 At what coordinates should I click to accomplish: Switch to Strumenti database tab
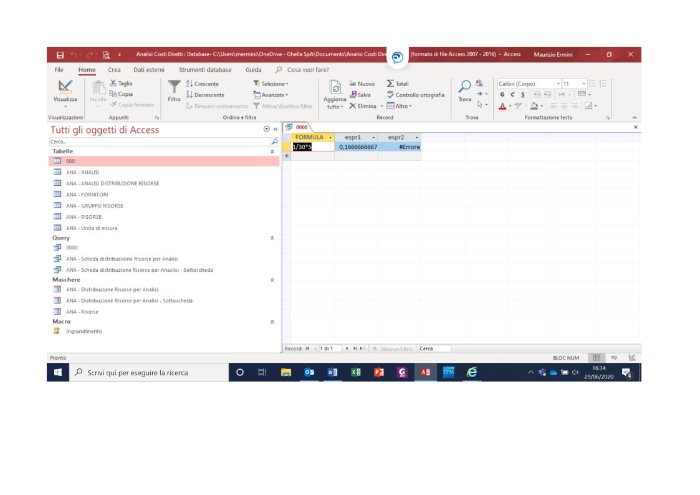click(x=205, y=70)
